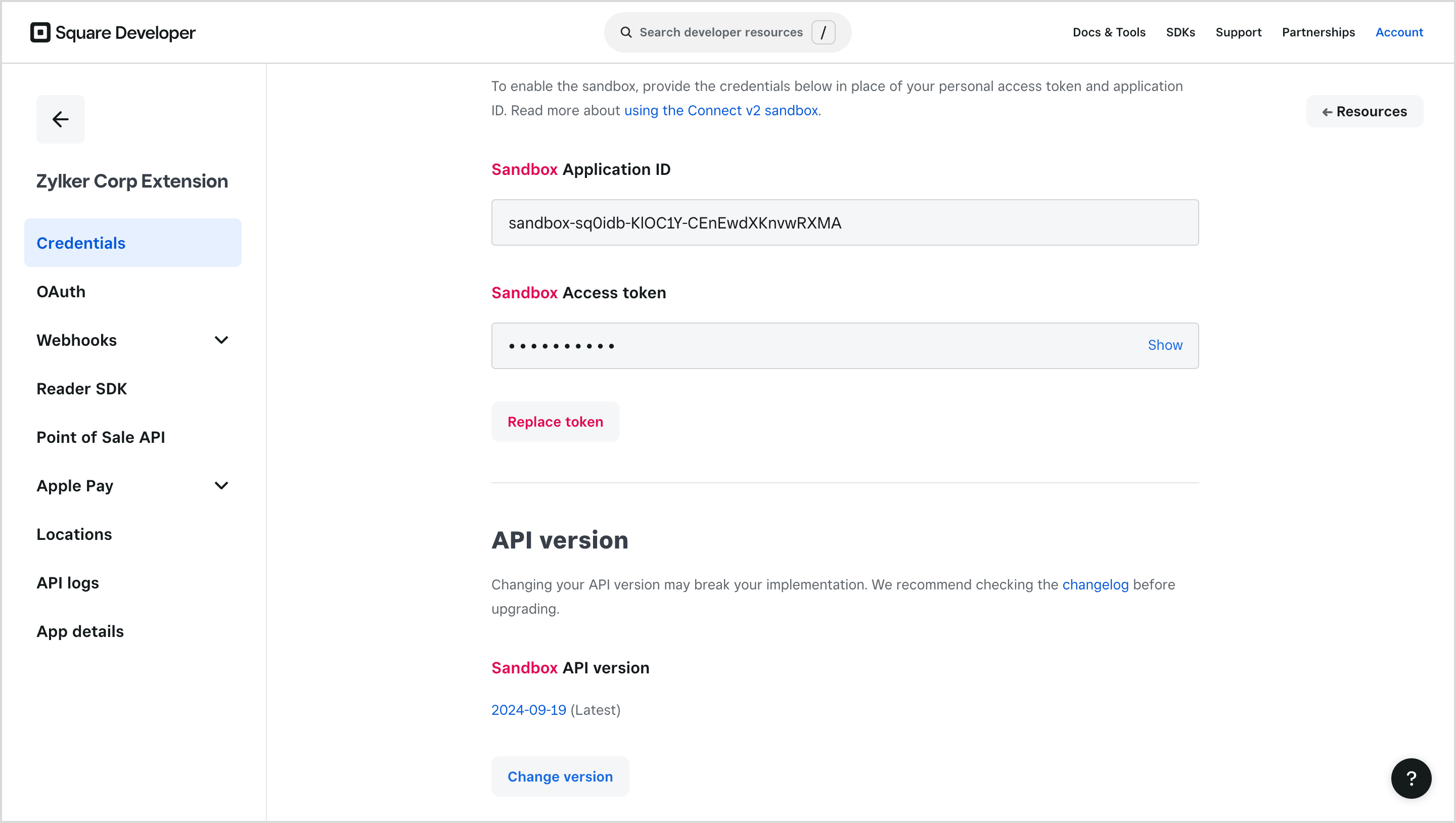Click the 2024-09-19 API version link
Viewport: 1456px width, 823px height.
(528, 710)
